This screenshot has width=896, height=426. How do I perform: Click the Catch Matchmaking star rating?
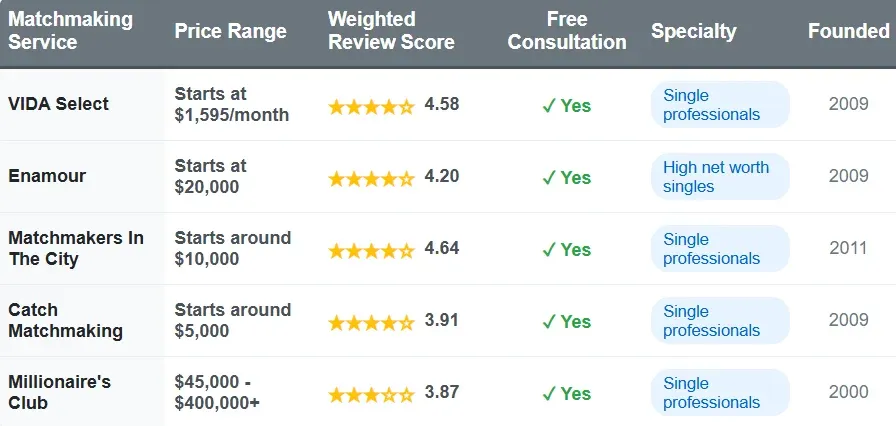[371, 321]
